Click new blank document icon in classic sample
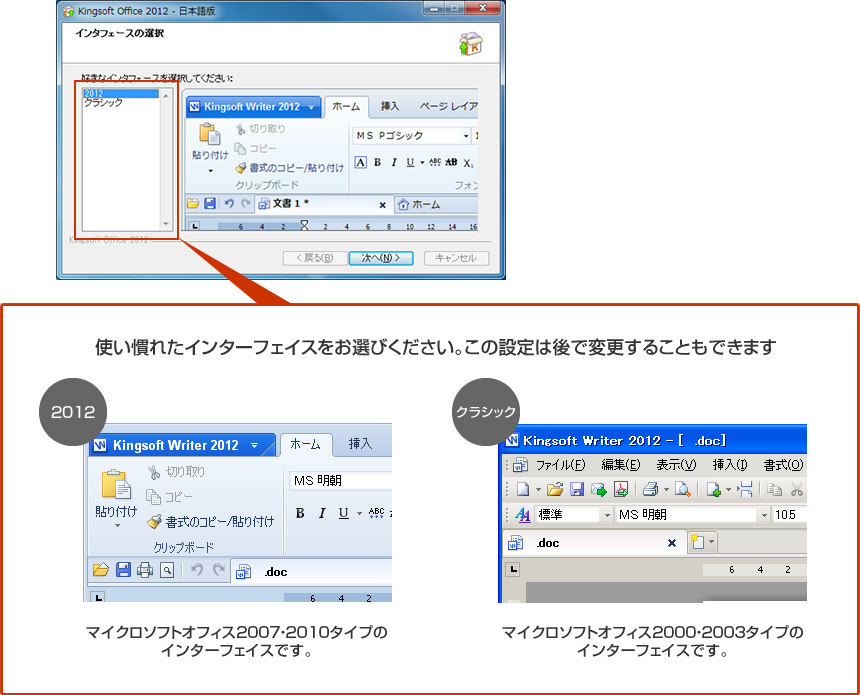860x695 pixels. point(523,489)
